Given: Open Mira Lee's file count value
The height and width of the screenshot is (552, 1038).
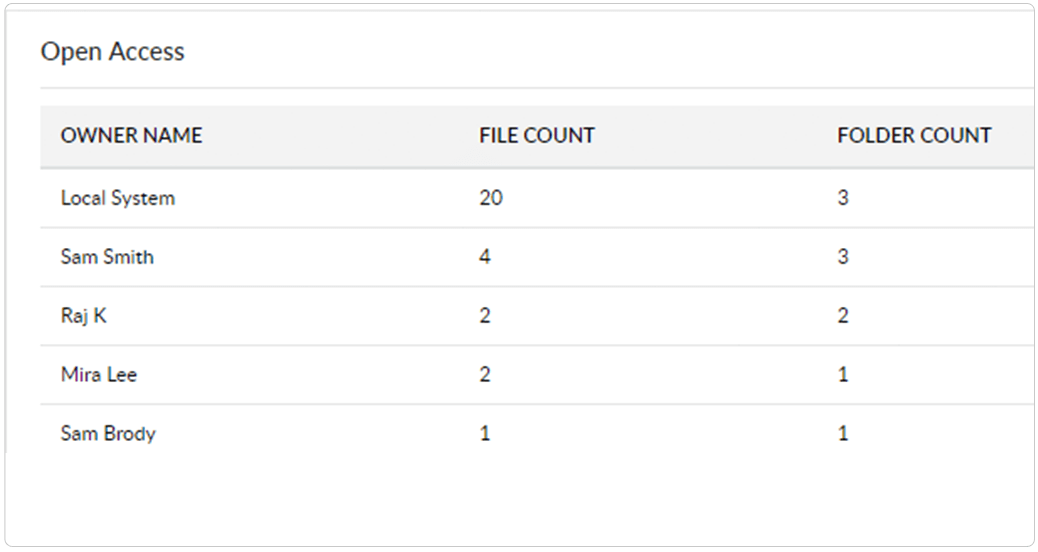Looking at the screenshot, I should tap(485, 375).
